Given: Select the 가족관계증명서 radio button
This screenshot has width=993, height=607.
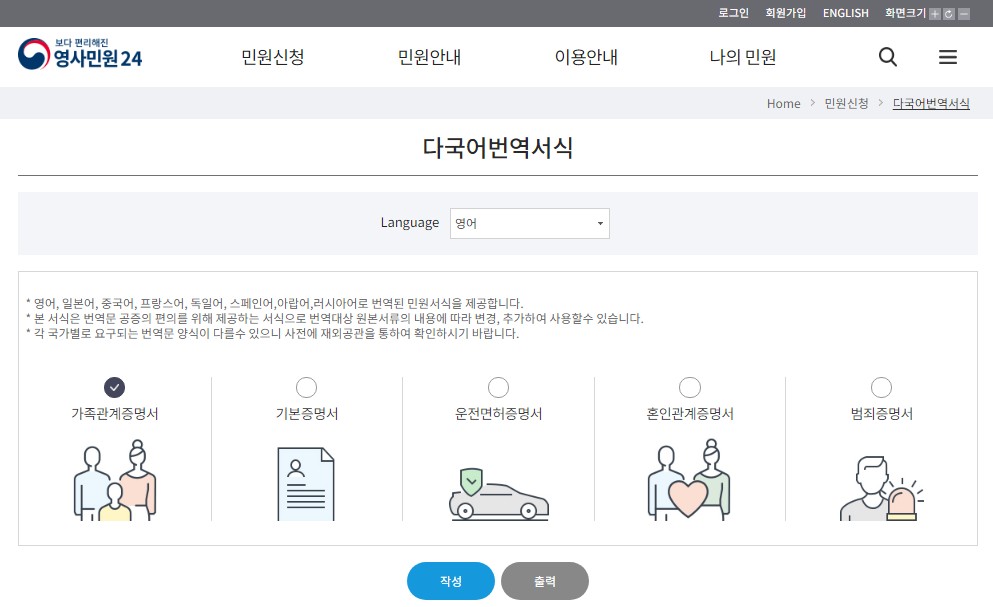Looking at the screenshot, I should click(x=115, y=387).
